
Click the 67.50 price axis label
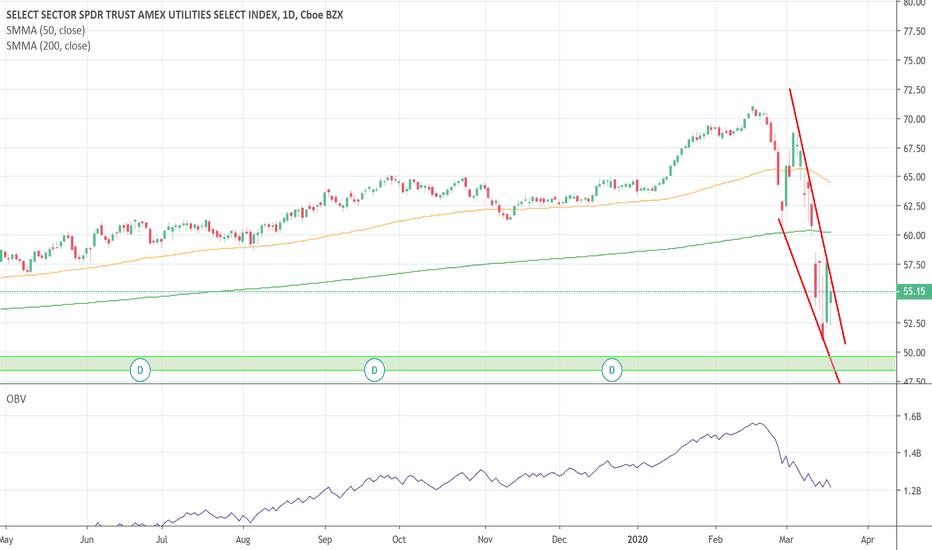pos(914,148)
